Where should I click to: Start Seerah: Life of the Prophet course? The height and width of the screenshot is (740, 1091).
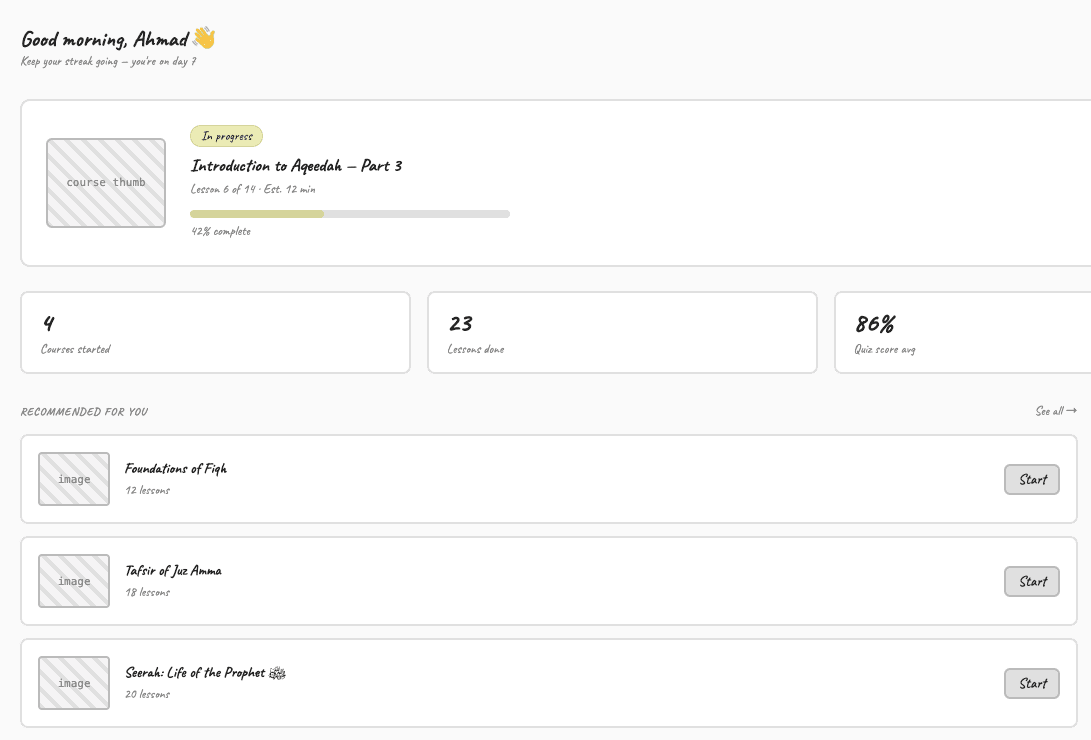click(1032, 684)
